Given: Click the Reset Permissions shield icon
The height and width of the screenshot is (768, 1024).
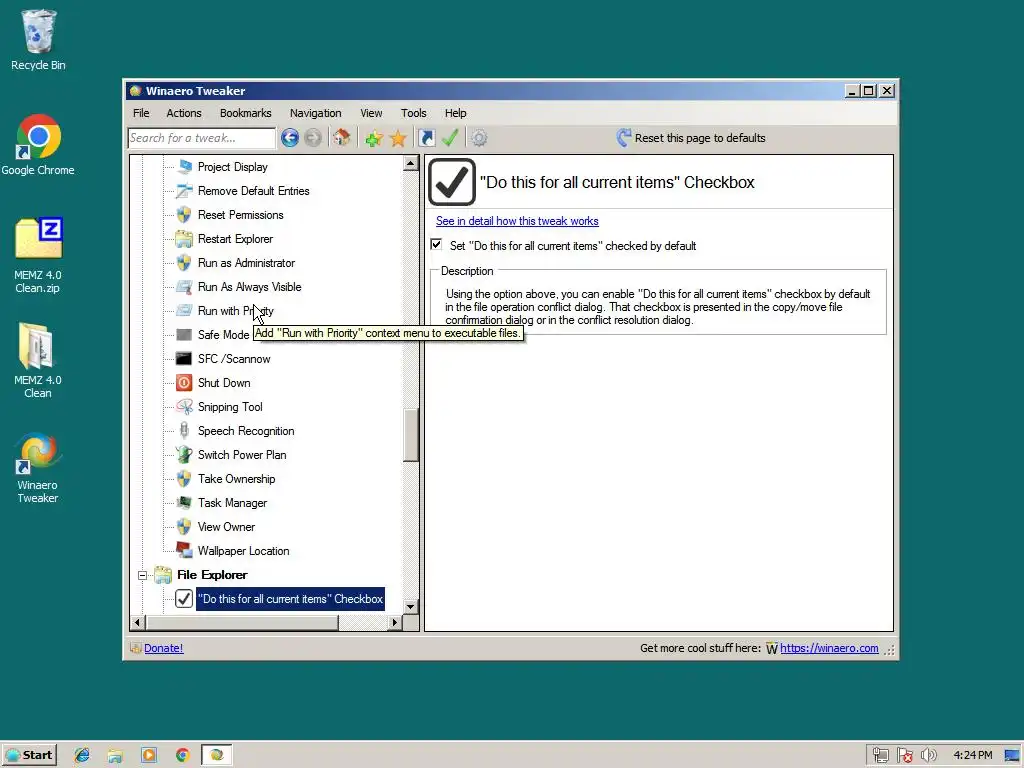Looking at the screenshot, I should click(x=184, y=215).
